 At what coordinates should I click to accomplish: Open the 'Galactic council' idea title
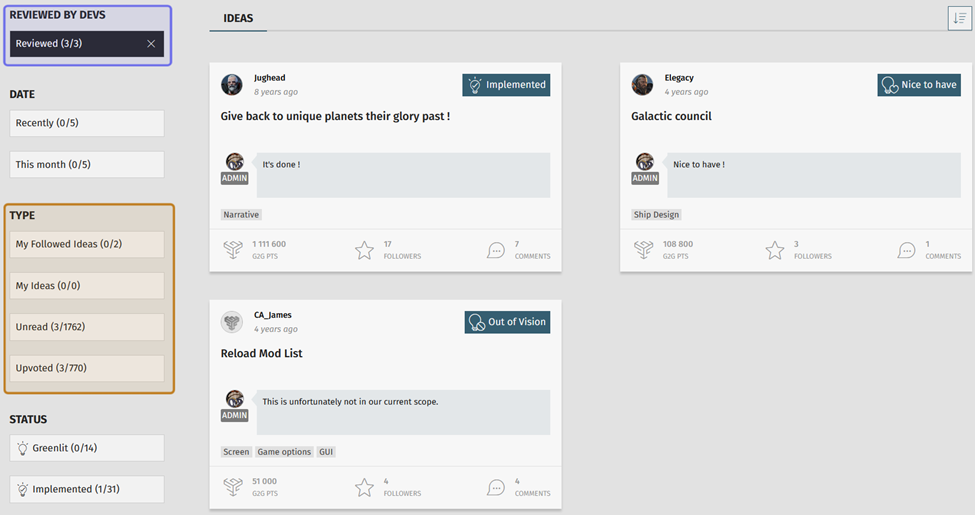(x=671, y=116)
